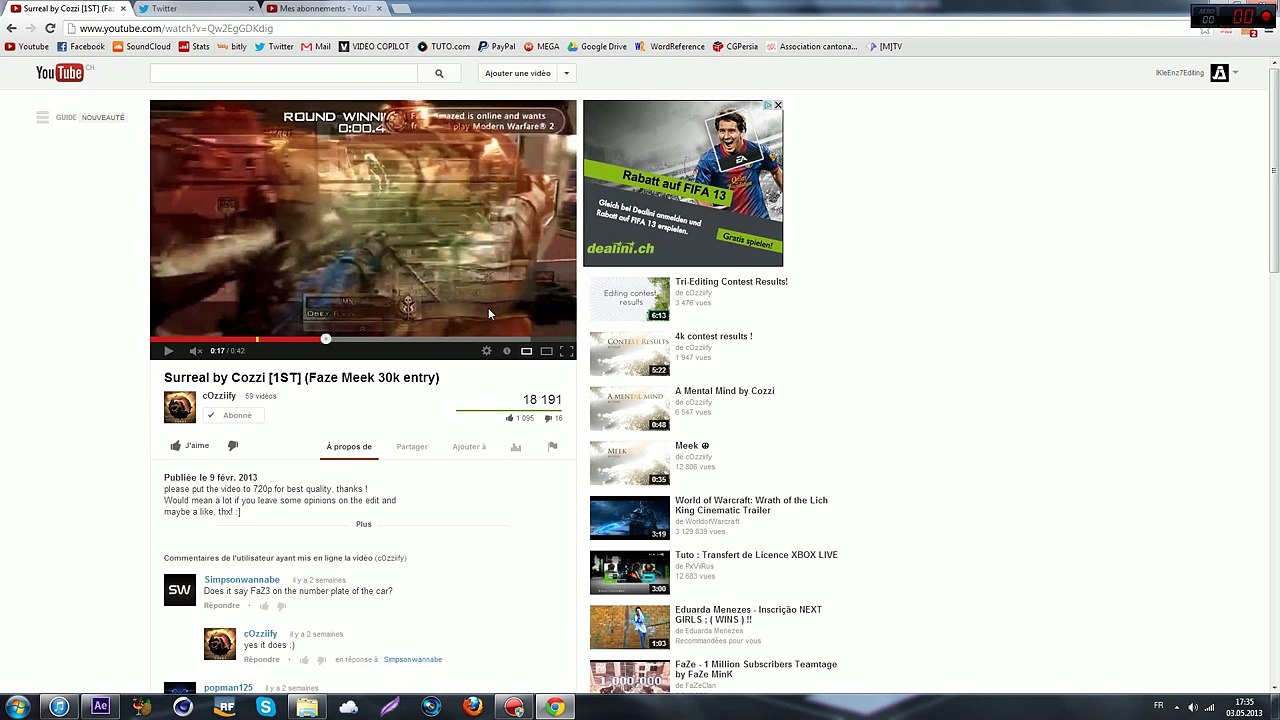Open Windows Explorer from the taskbar
1280x720 pixels.
[x=307, y=707]
